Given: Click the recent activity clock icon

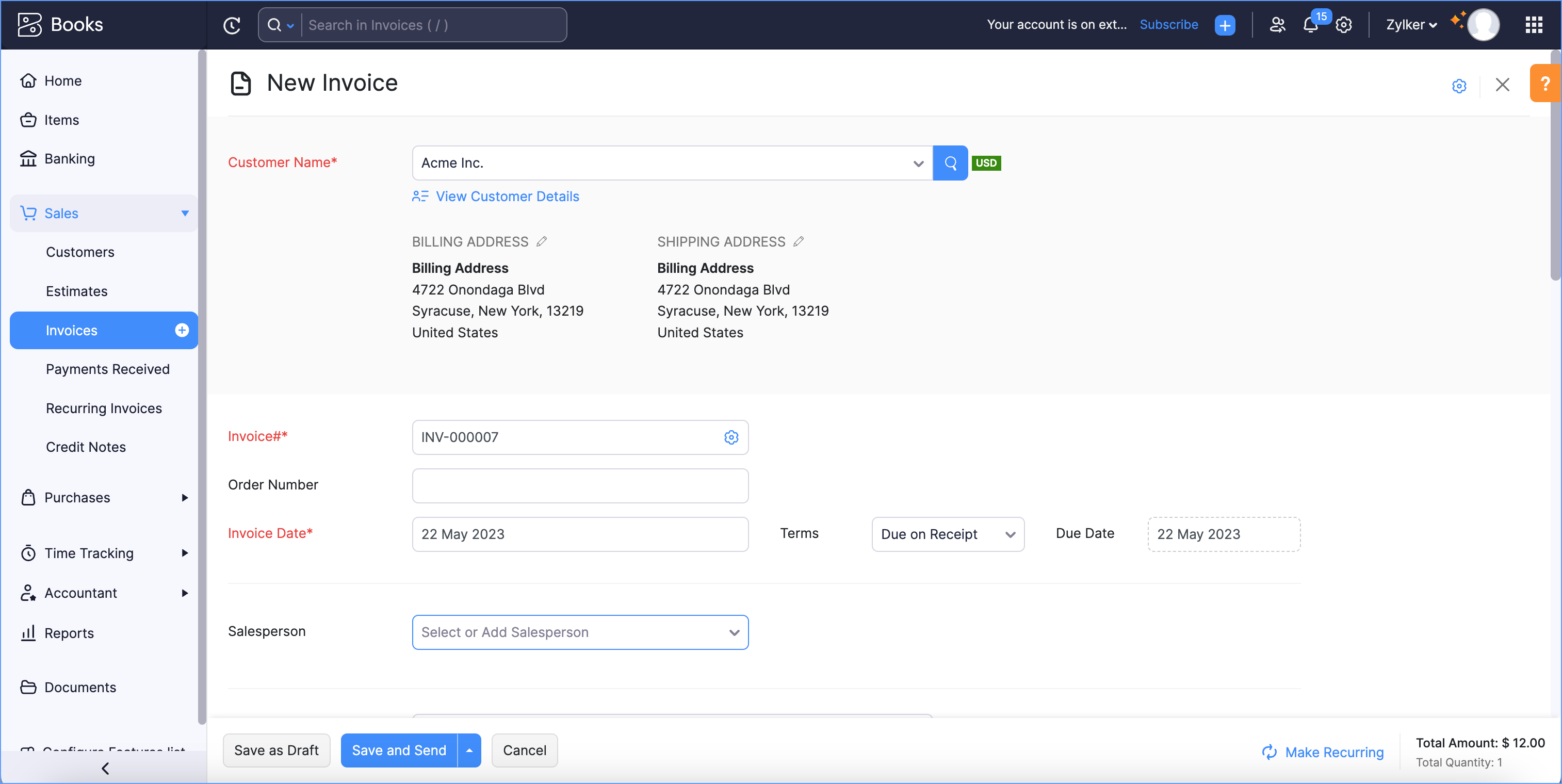Looking at the screenshot, I should point(232,25).
